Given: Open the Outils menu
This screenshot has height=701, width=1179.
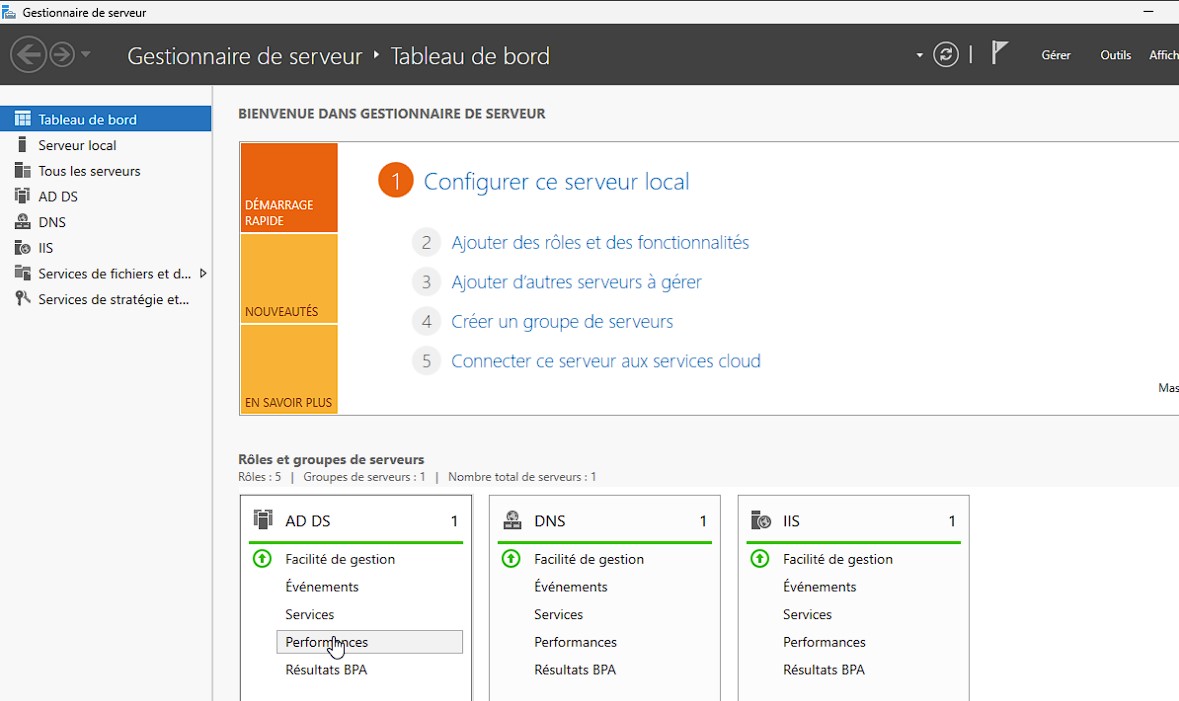Looking at the screenshot, I should tap(1115, 55).
